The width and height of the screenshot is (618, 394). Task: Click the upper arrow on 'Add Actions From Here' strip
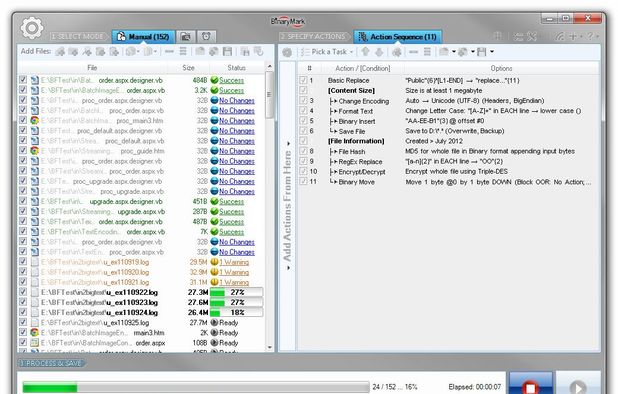289,143
